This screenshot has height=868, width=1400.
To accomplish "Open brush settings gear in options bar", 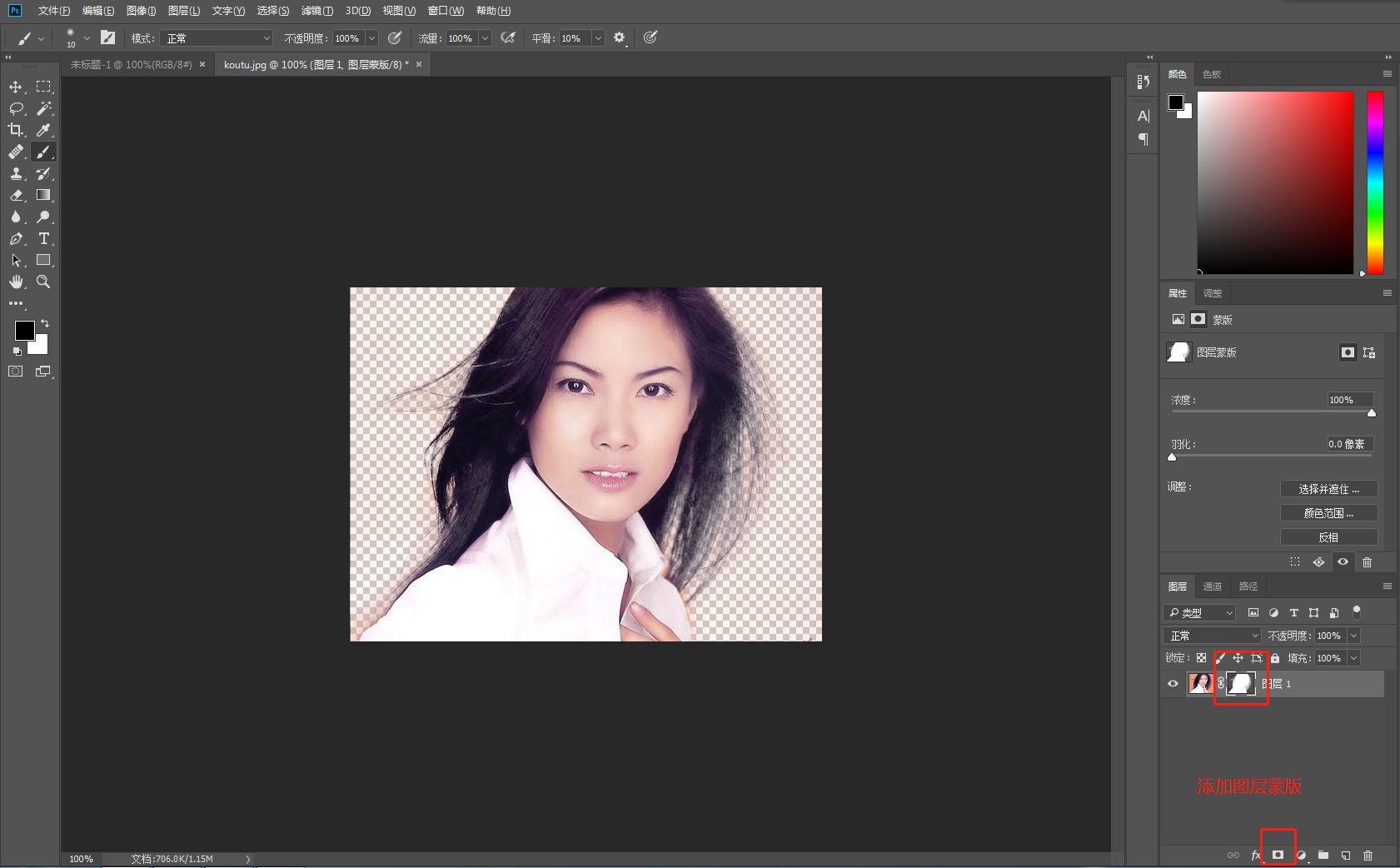I will (x=620, y=37).
